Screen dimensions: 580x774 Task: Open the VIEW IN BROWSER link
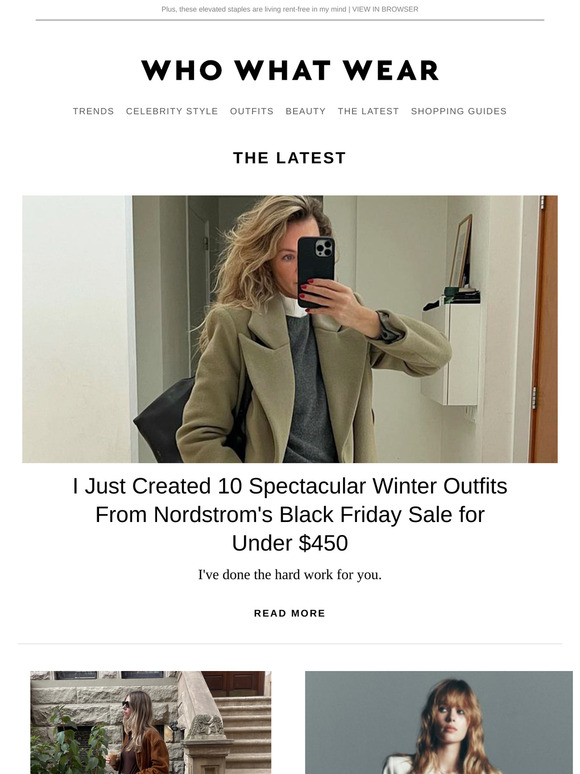click(x=385, y=9)
